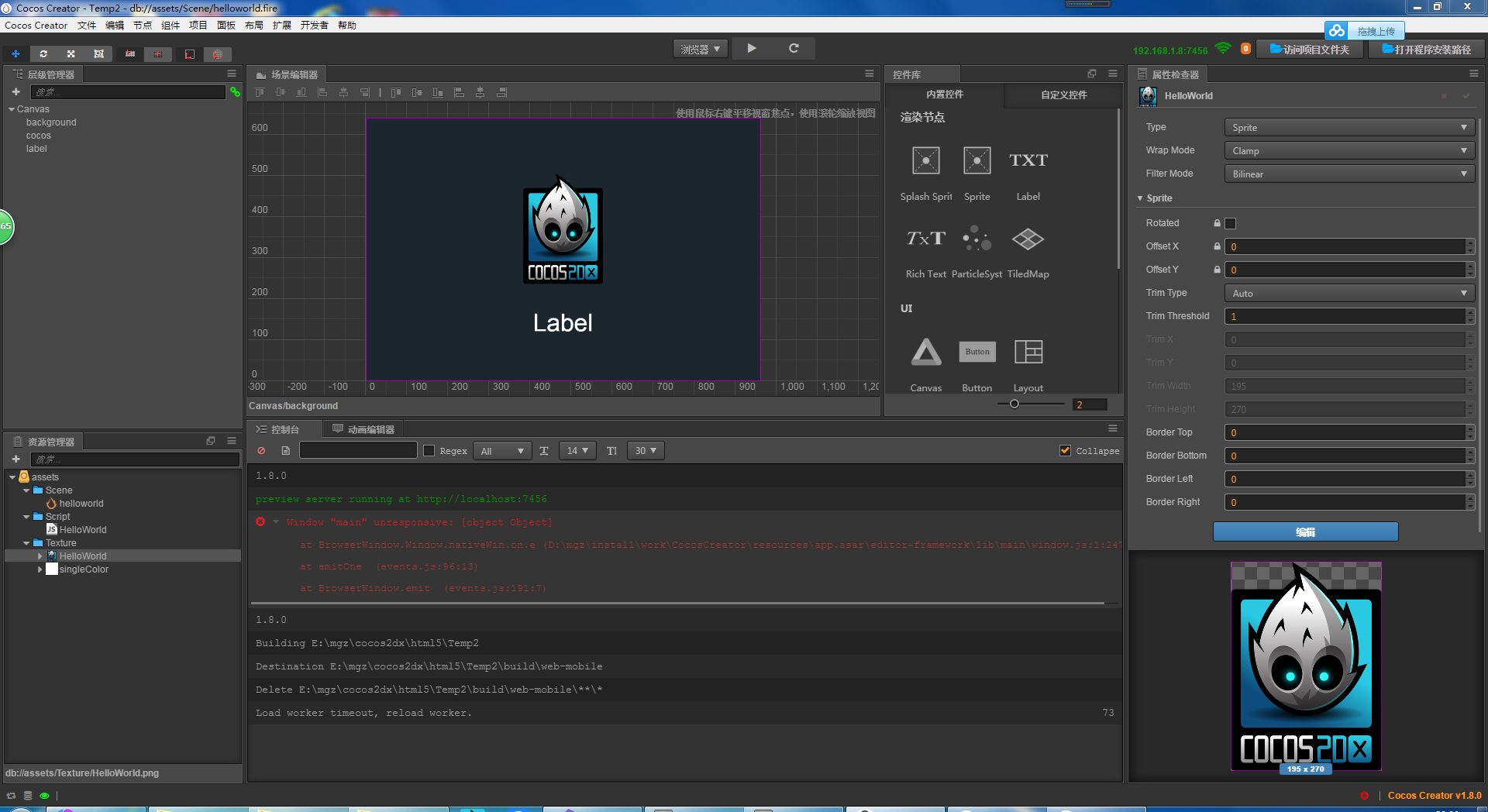Open the console log level All dropdown
Viewport: 1488px width, 812px height.
pos(502,451)
